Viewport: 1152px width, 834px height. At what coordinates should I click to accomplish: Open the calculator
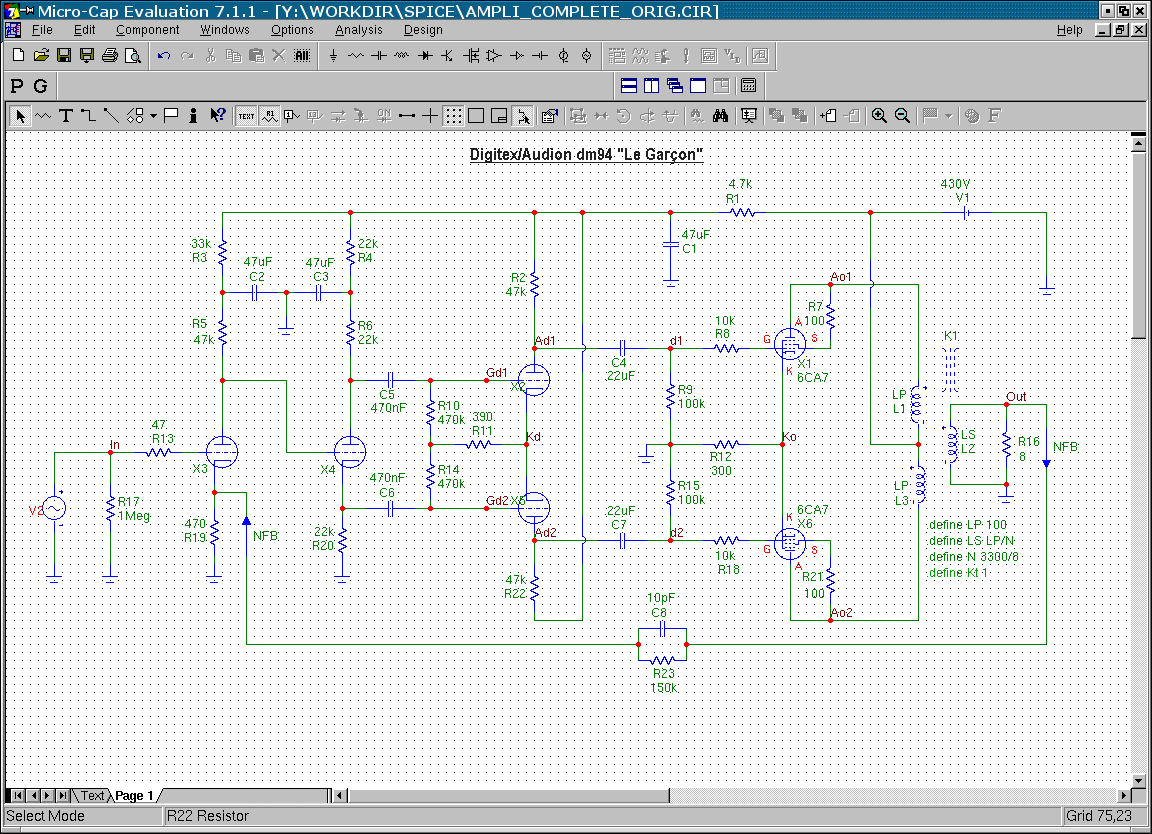749,85
